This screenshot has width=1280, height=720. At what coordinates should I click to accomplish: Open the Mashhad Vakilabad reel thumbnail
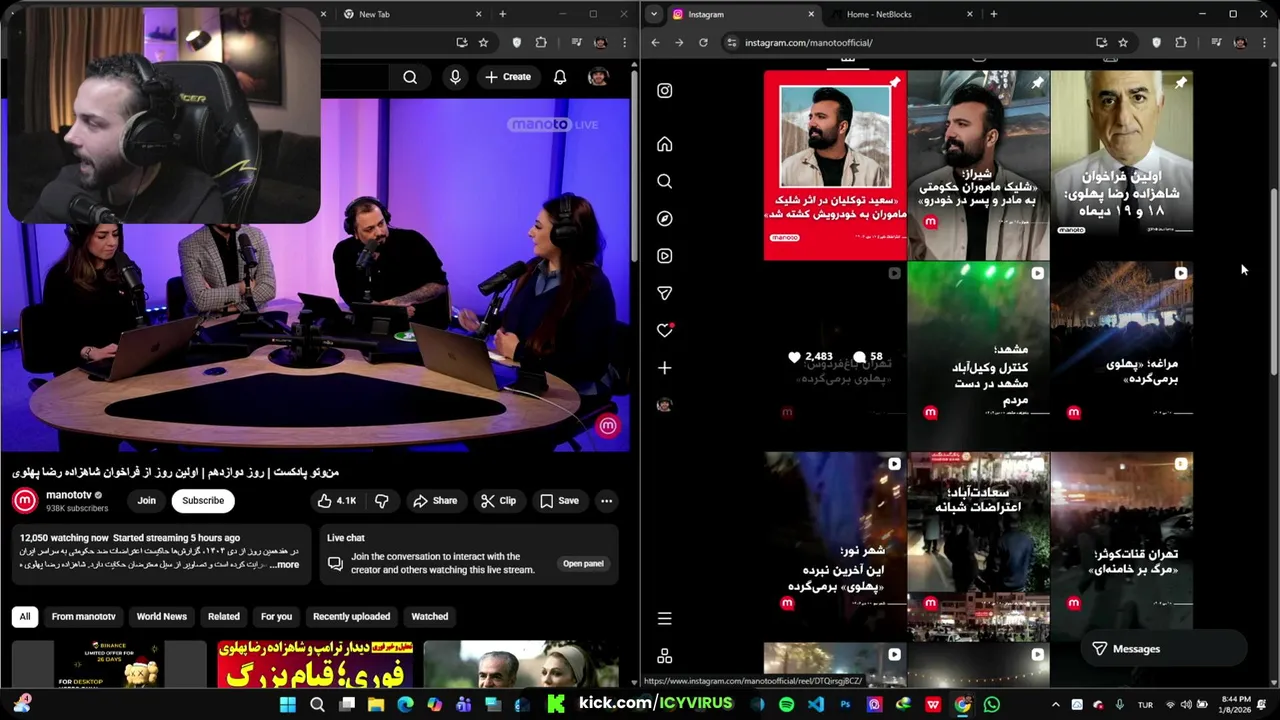[978, 356]
